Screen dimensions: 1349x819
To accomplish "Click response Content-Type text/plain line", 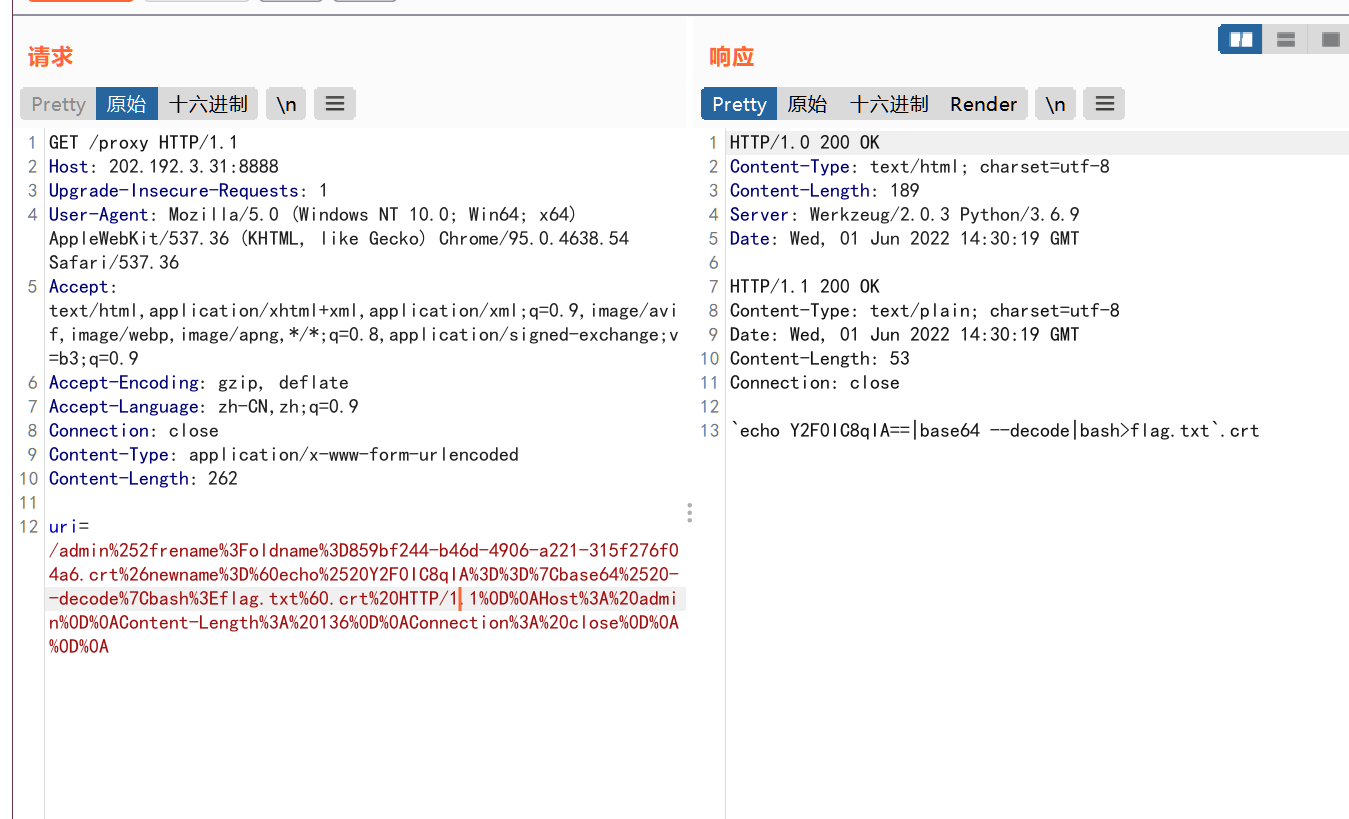I will coord(925,311).
